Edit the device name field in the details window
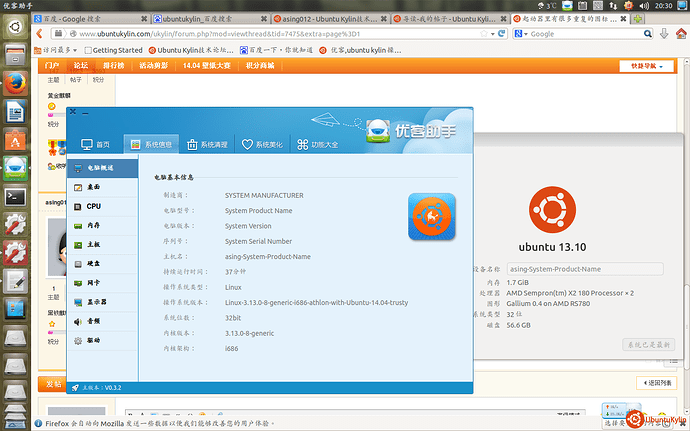Image resolution: width=690 pixels, height=431 pixels. point(585,269)
